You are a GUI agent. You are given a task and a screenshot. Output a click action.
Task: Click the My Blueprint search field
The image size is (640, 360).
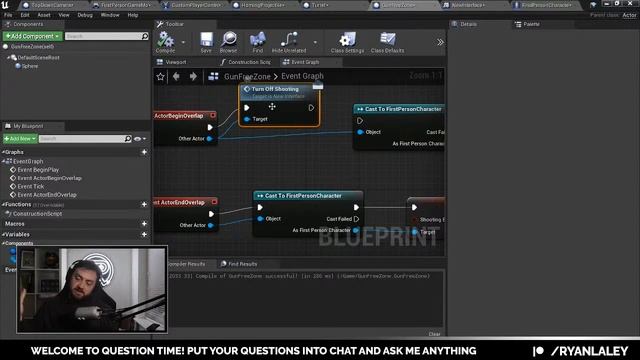85,139
